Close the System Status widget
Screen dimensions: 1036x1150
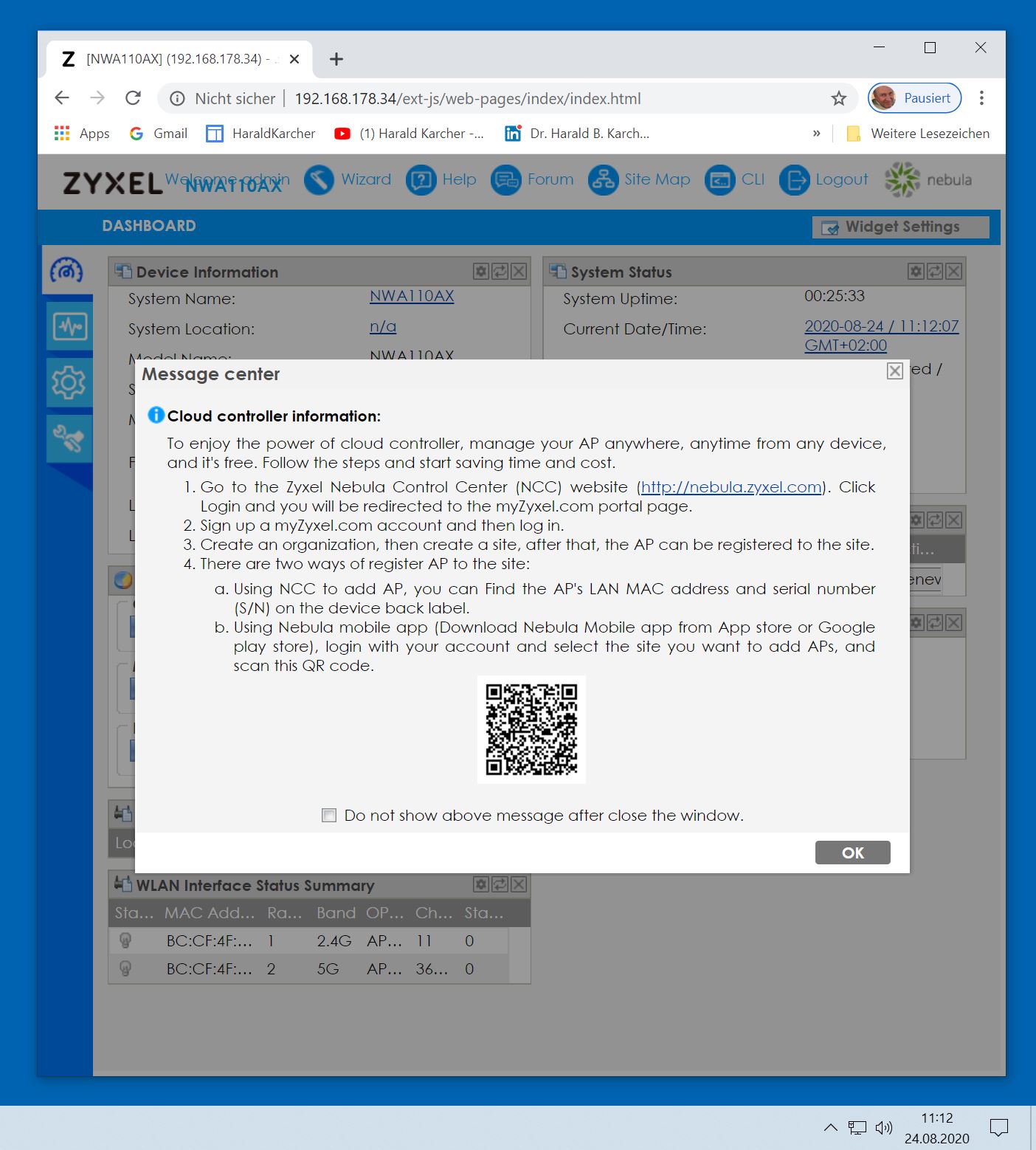click(953, 272)
